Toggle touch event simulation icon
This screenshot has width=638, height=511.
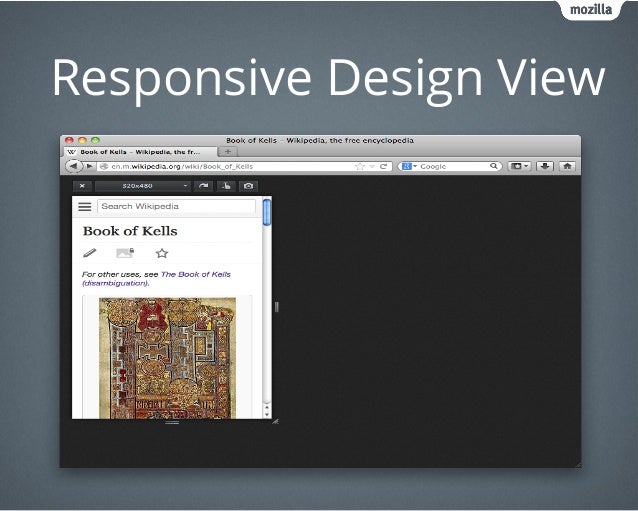[226, 186]
